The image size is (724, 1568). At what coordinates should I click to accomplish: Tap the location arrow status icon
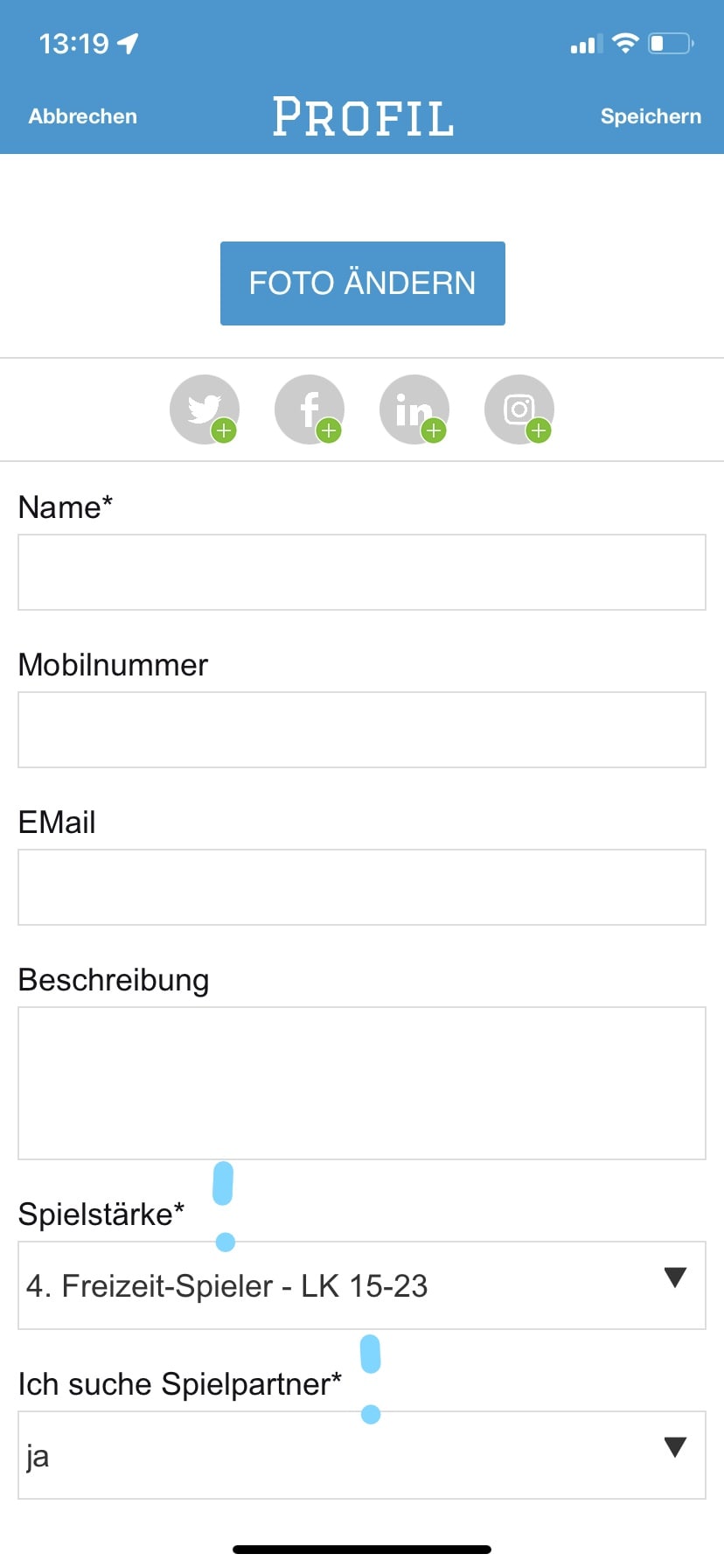pyautogui.click(x=129, y=43)
